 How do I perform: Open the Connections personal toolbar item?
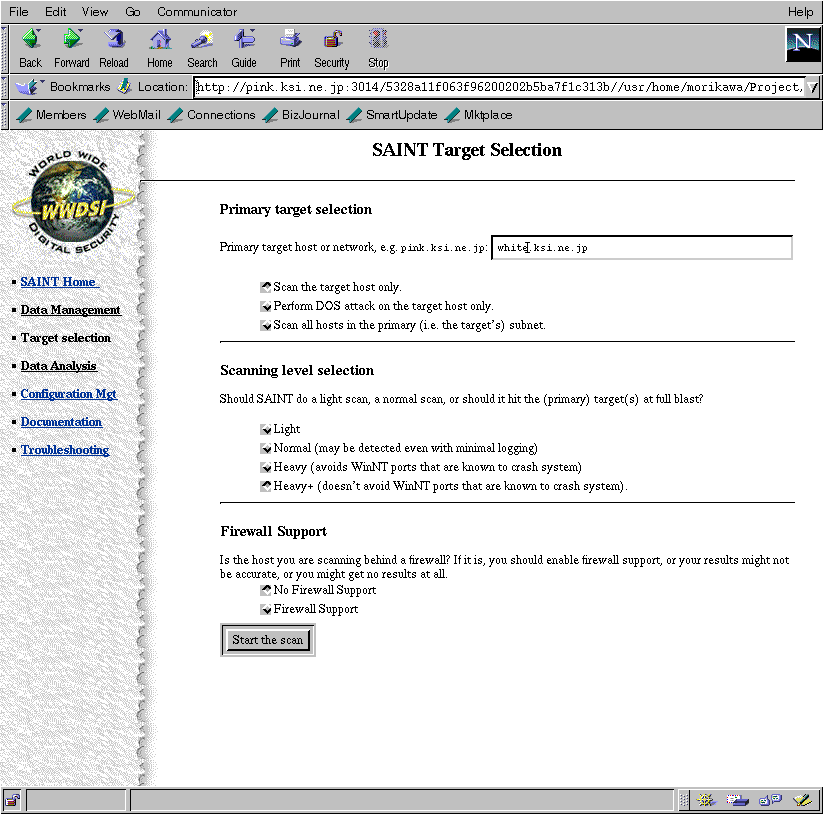212,115
